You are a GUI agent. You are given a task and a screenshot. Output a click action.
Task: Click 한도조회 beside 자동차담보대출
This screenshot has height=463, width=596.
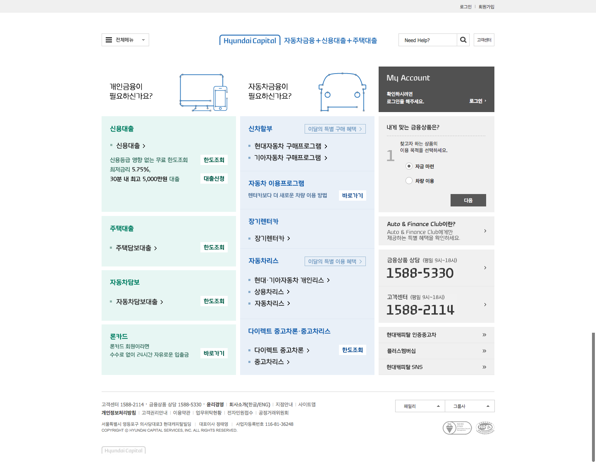coord(214,301)
